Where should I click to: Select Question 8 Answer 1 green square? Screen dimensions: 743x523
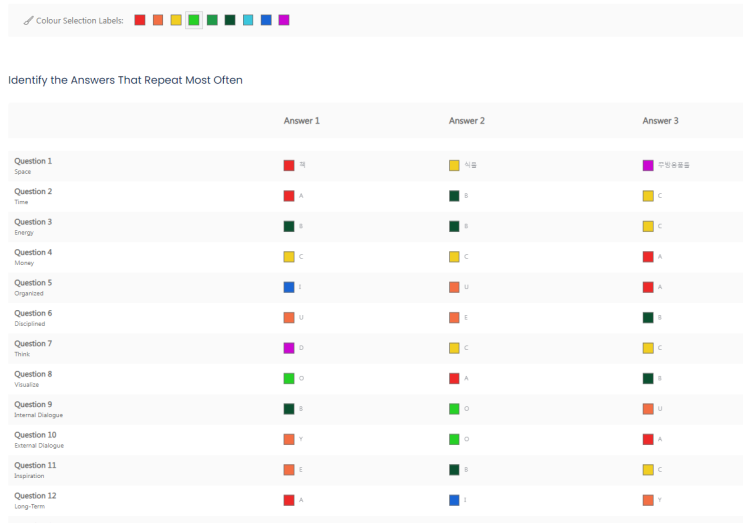pyautogui.click(x=289, y=378)
